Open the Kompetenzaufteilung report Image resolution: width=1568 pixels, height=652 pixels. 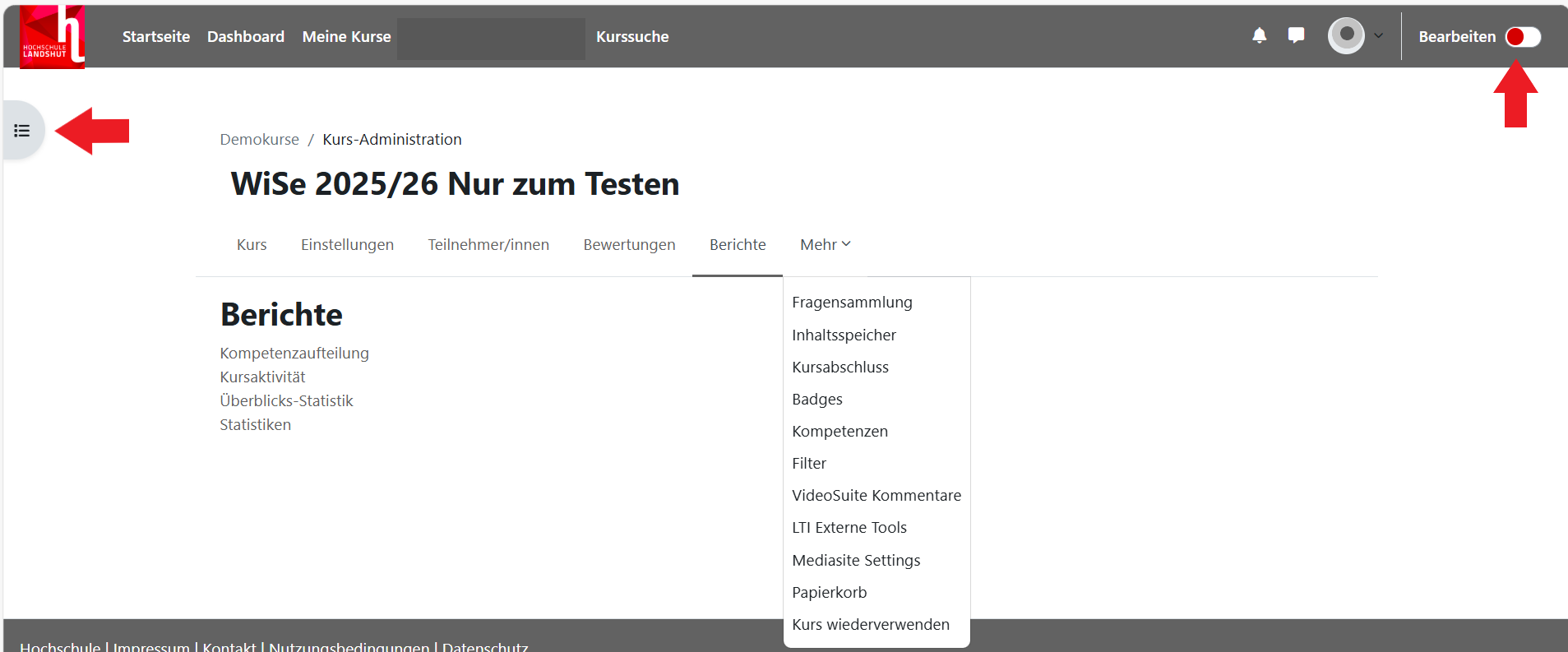[294, 353]
